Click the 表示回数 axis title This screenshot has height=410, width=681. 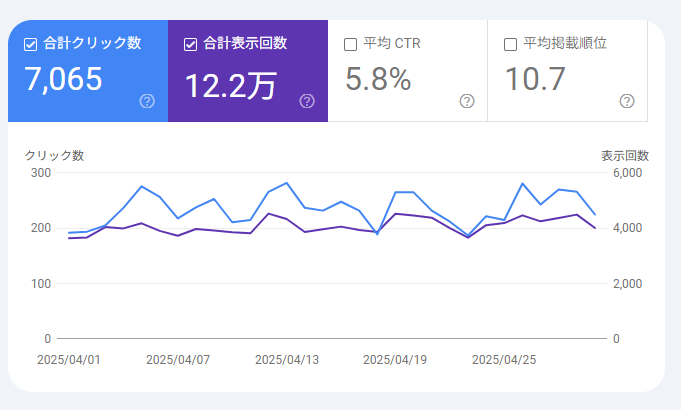point(625,155)
